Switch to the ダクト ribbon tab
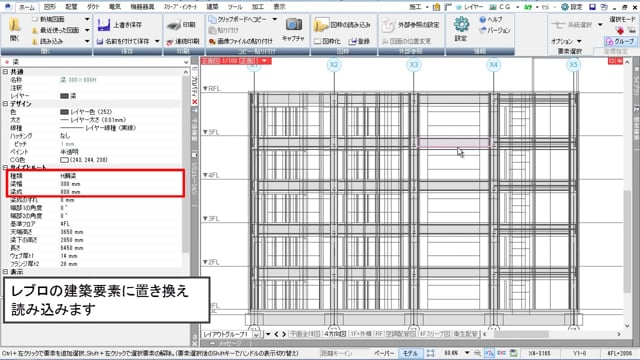Screen dimensions: 640x360 93,7
